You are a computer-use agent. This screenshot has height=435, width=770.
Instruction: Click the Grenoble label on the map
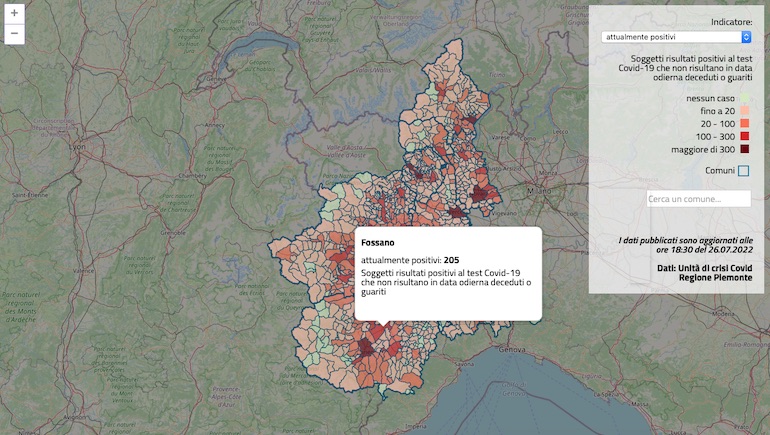click(x=173, y=233)
